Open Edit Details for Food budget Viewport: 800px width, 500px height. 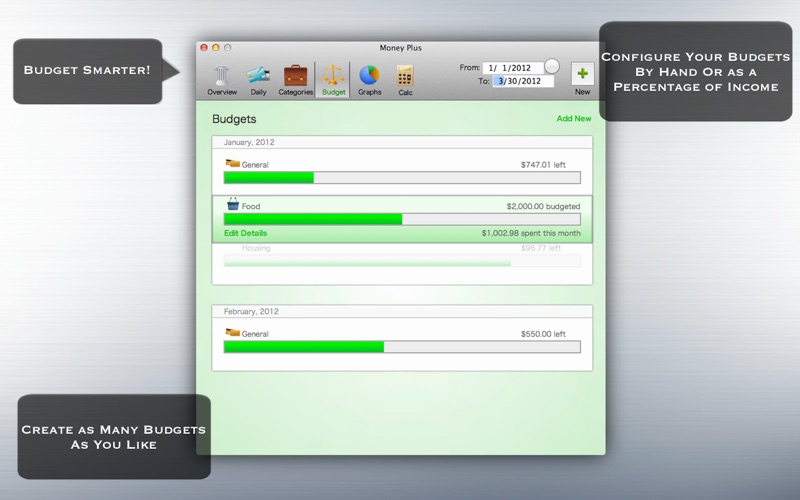(245, 233)
